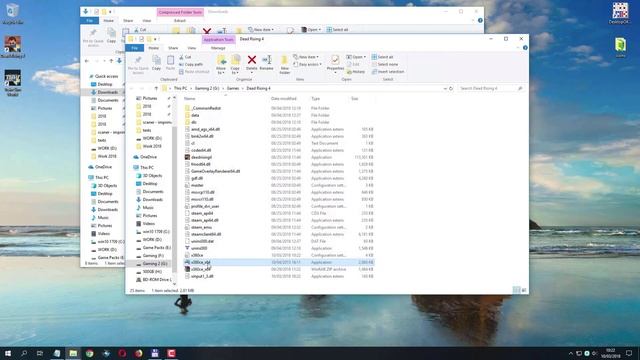
Task: Click Gaming 2 (G:) in the address breadcrumb
Action: coord(207,88)
